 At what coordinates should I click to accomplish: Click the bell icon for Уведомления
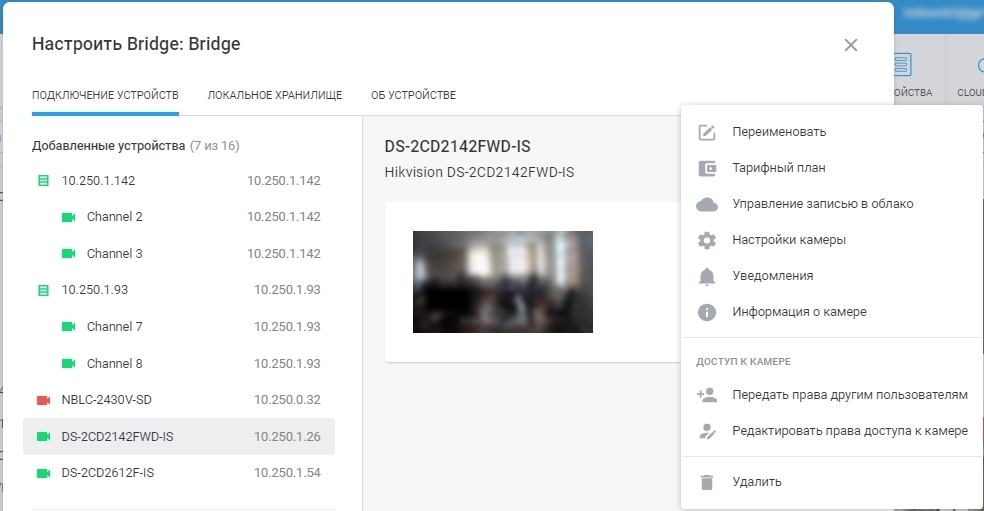[707, 276]
